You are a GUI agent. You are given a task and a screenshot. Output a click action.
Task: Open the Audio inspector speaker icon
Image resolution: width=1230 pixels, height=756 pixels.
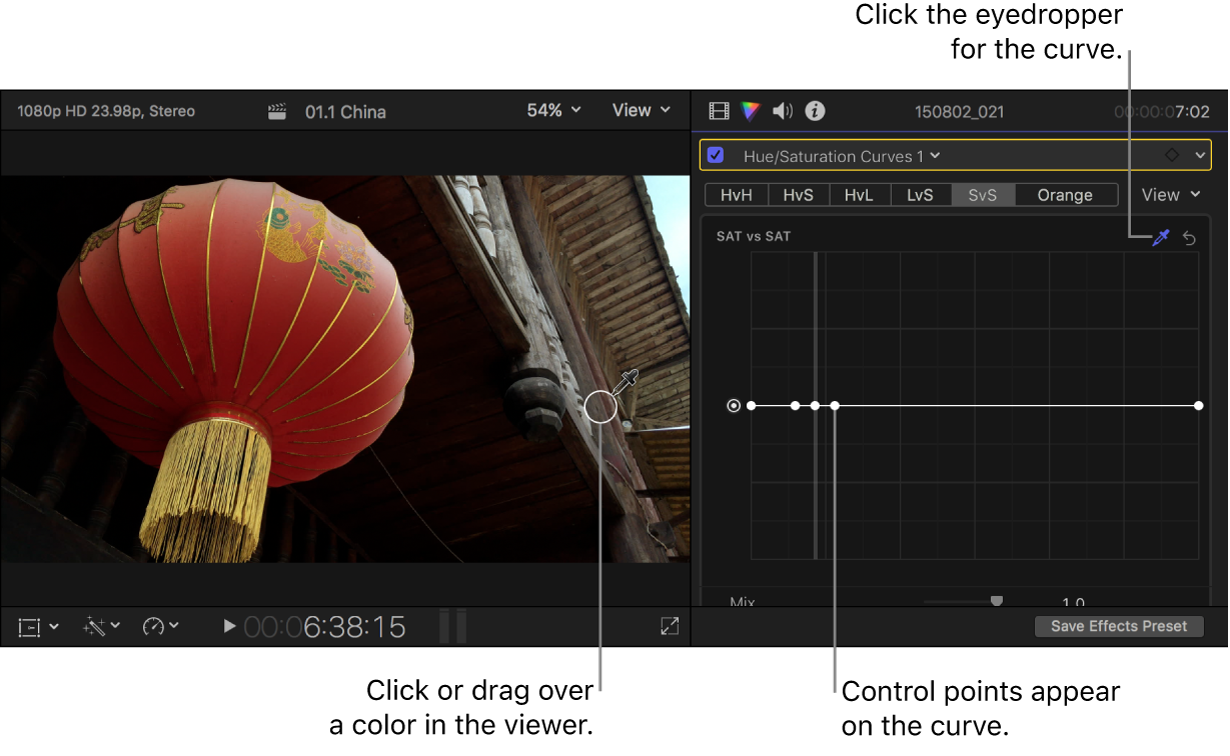point(781,111)
